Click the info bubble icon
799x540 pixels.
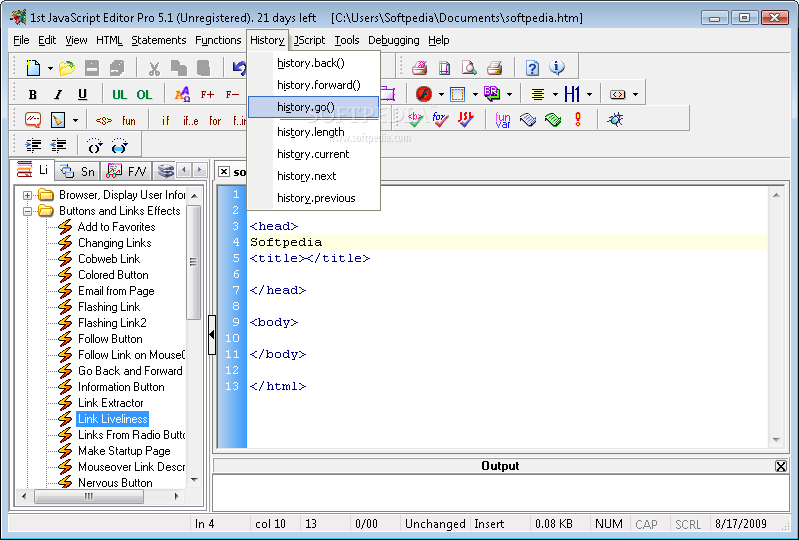coord(557,67)
